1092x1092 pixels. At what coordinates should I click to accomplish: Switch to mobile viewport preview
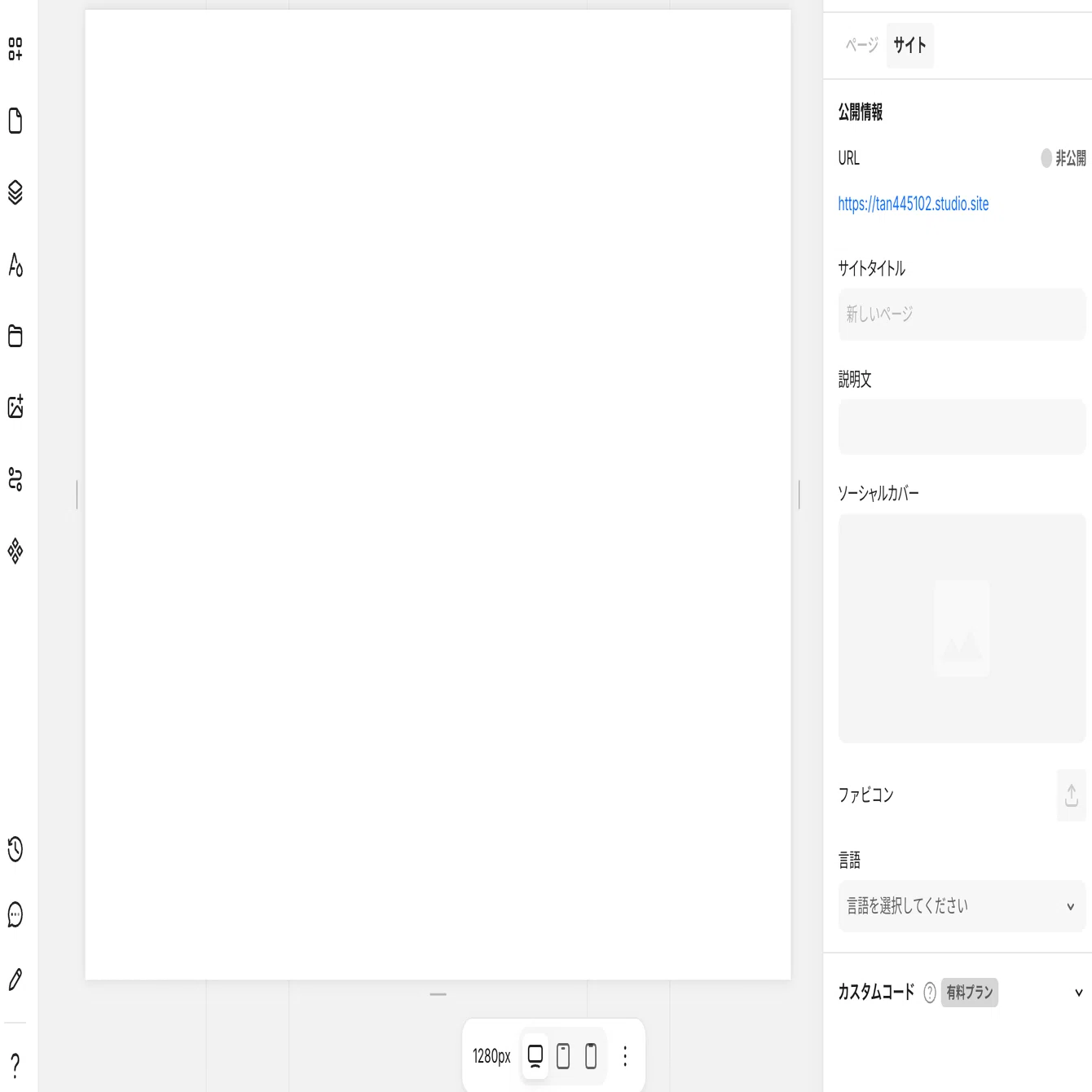591,1056
